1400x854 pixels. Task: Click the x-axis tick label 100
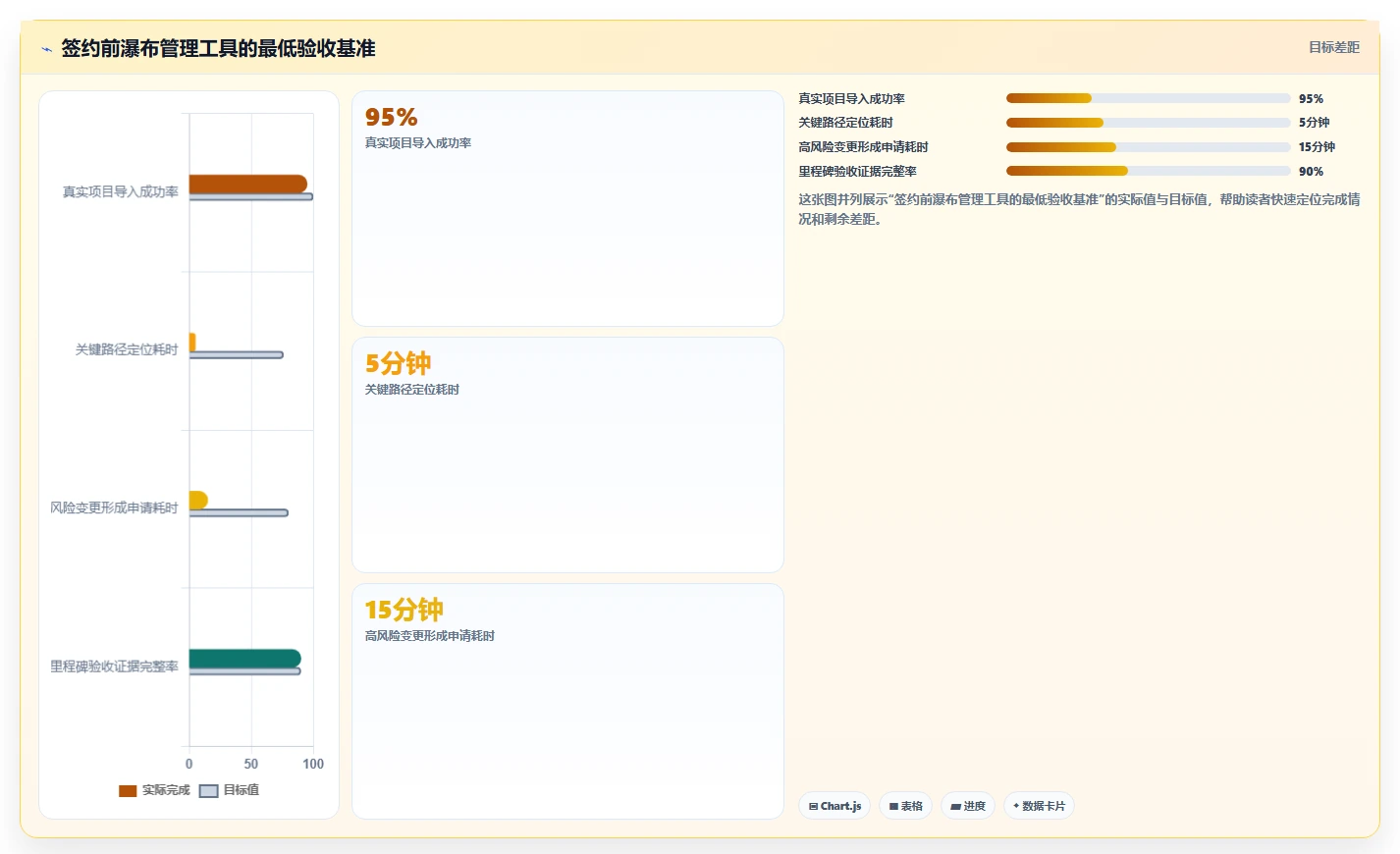coord(313,764)
